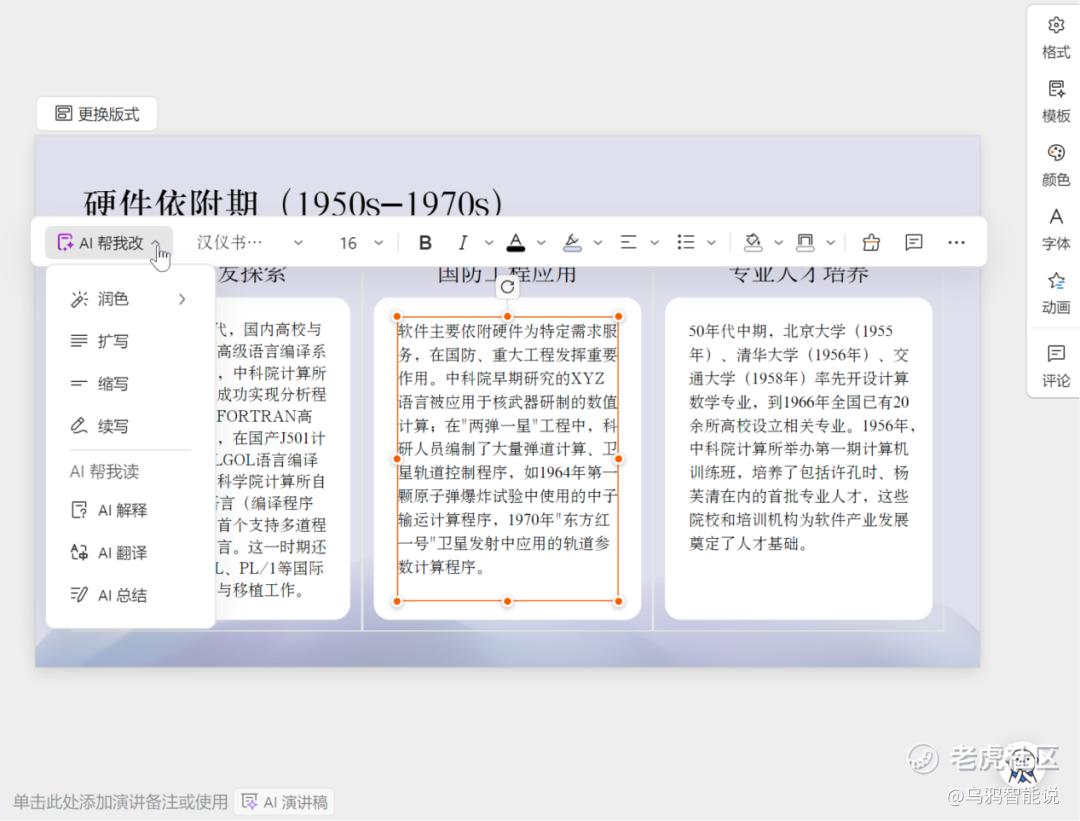Click the 专业人才培养 heading
This screenshot has width=1080, height=821.
coord(798,273)
